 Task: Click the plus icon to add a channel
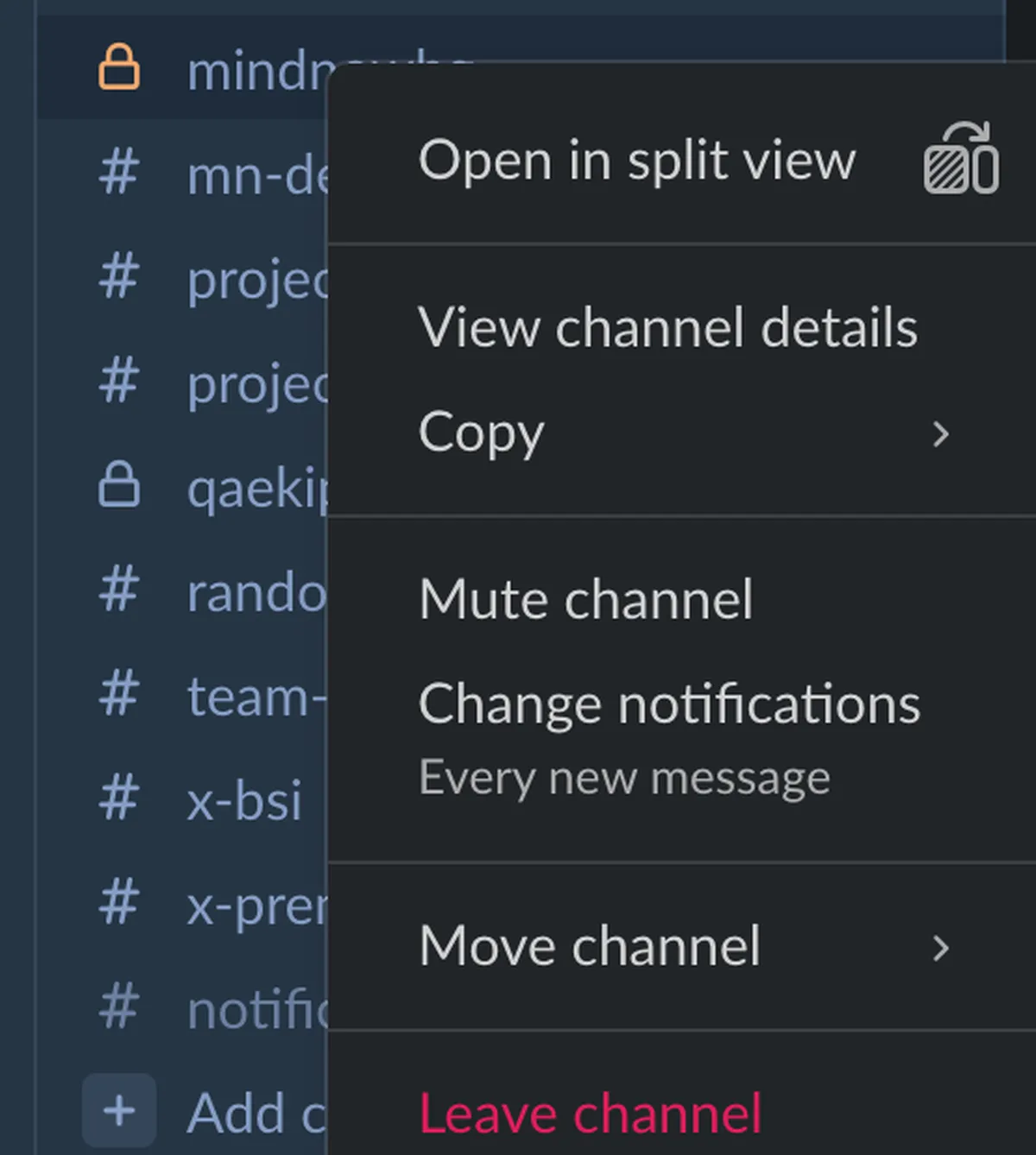tap(118, 1111)
